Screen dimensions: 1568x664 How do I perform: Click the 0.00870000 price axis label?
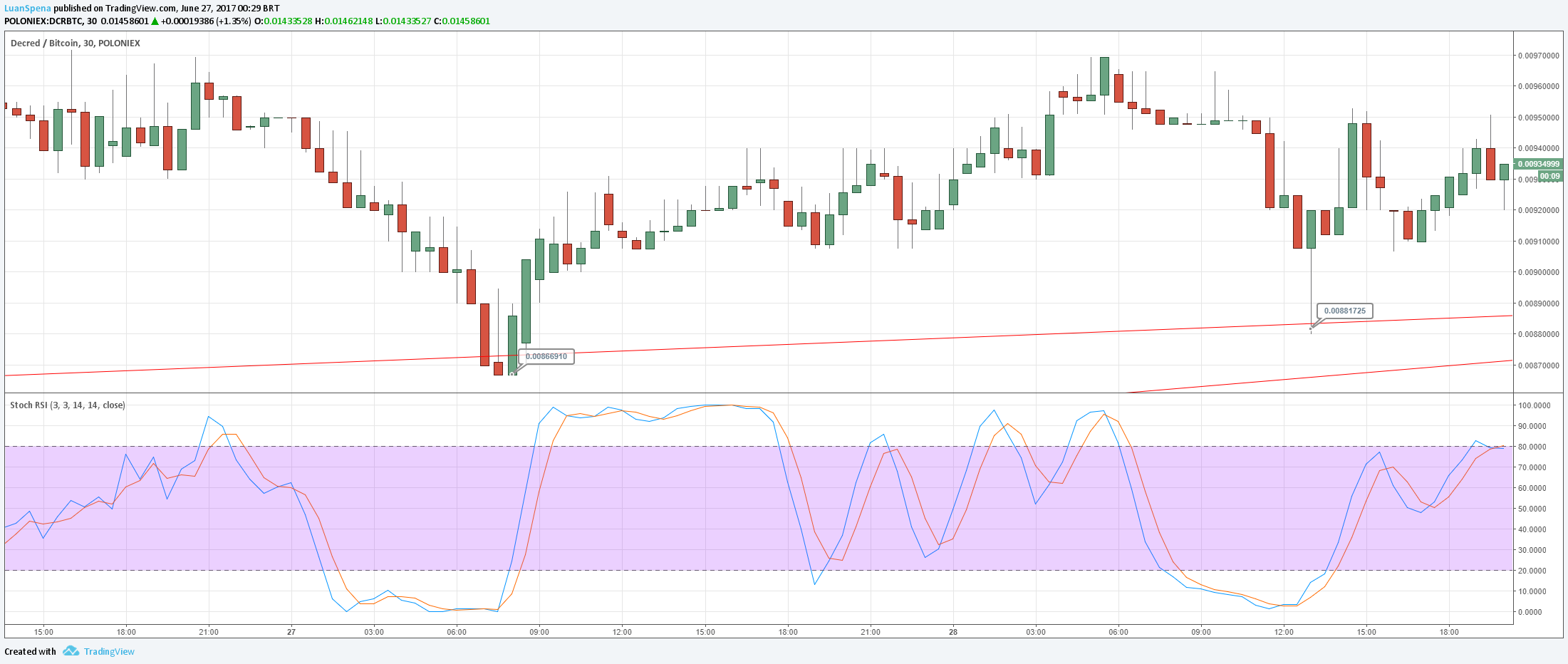coord(1539,365)
